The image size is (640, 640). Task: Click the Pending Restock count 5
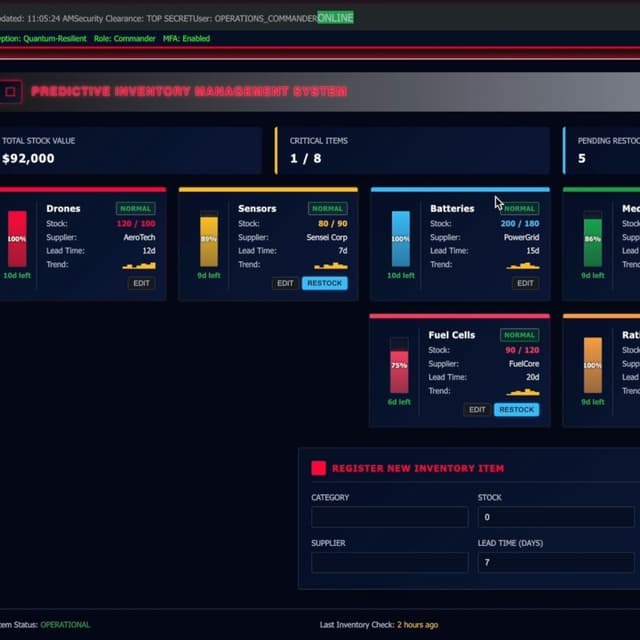[x=582, y=158]
